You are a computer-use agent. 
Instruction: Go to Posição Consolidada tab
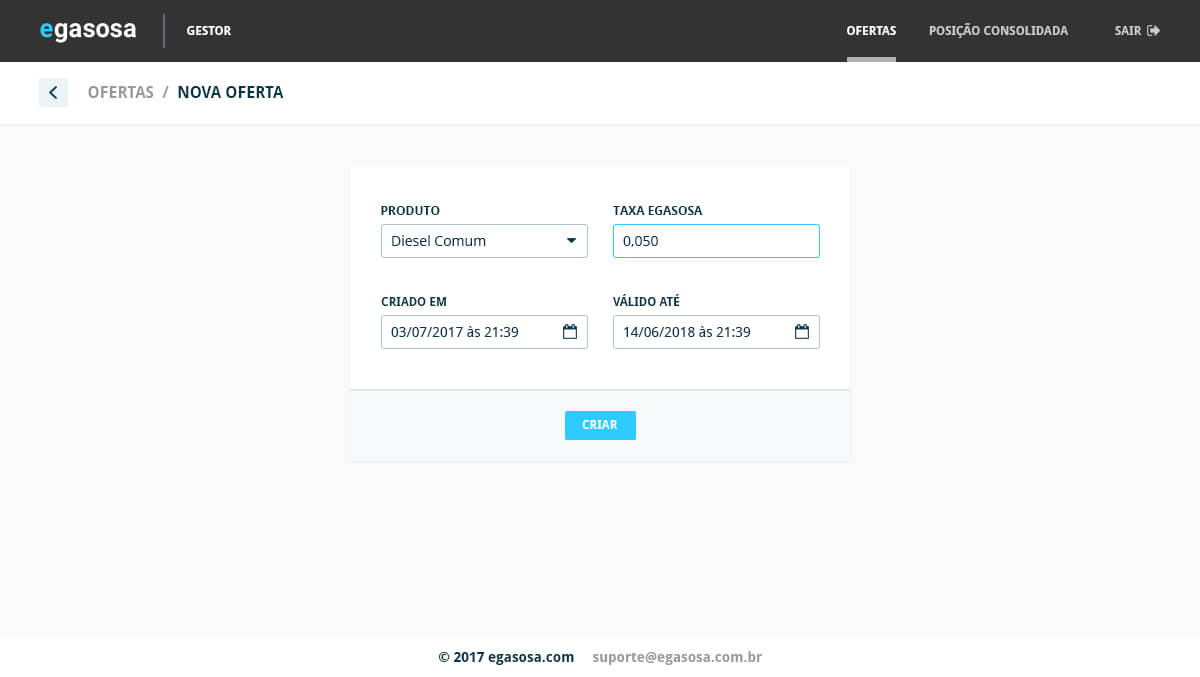pyautogui.click(x=998, y=31)
